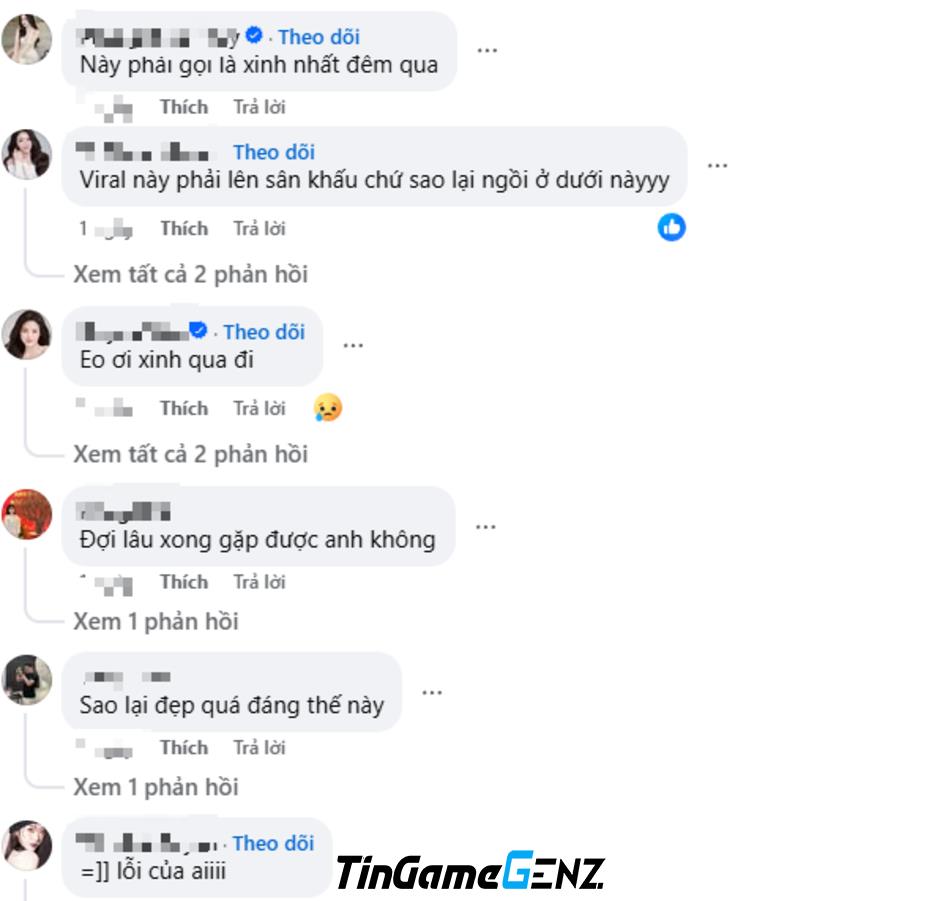The image size is (940, 901).
Task: Open options menu for 'xinh nhất đêm qua' comment
Action: (x=487, y=50)
